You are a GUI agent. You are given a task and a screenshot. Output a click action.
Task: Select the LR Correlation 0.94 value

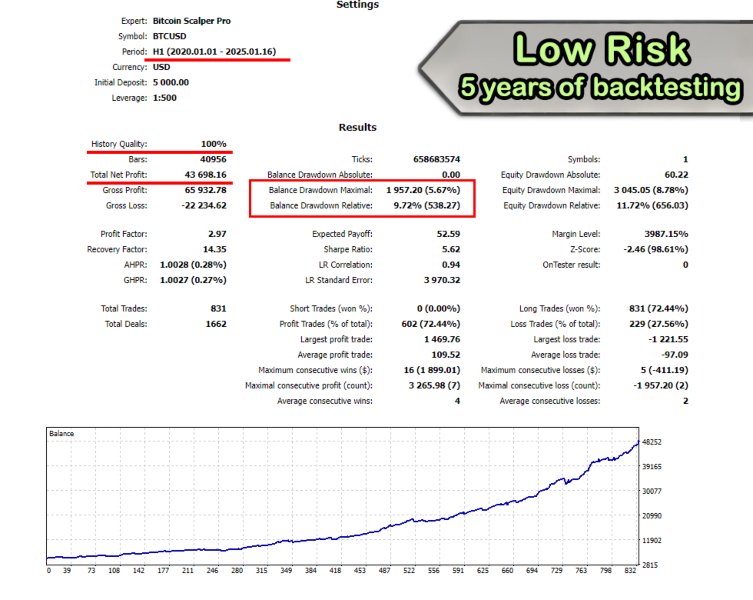point(451,265)
